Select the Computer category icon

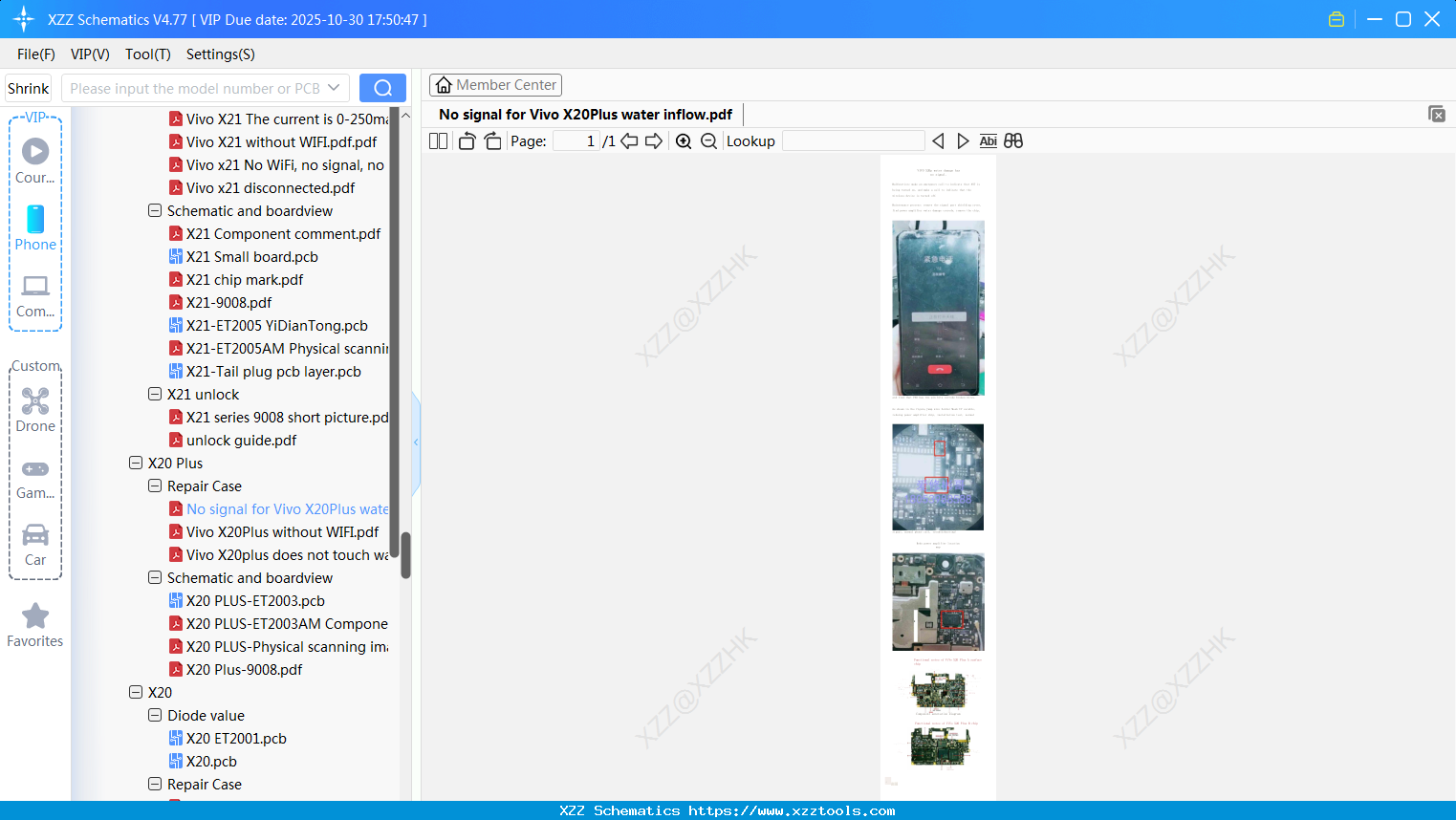[35, 295]
